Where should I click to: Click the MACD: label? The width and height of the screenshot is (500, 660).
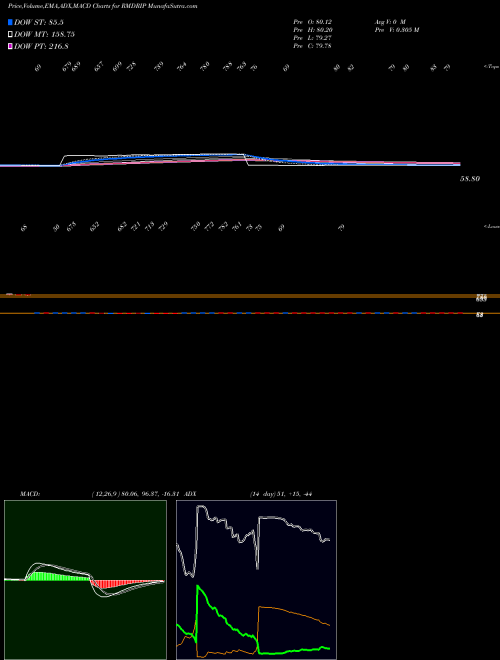coord(29,494)
